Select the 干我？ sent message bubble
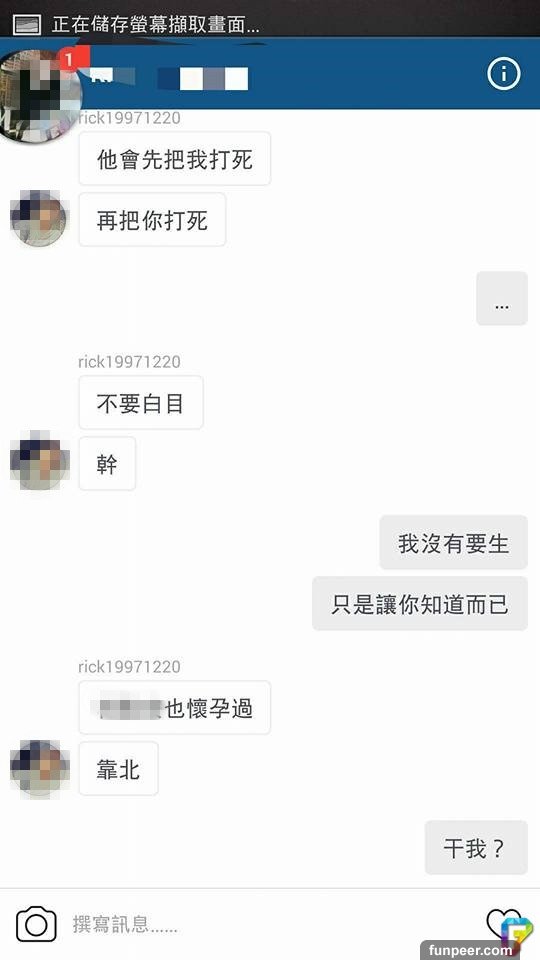Viewport: 540px width, 960px height. (476, 847)
